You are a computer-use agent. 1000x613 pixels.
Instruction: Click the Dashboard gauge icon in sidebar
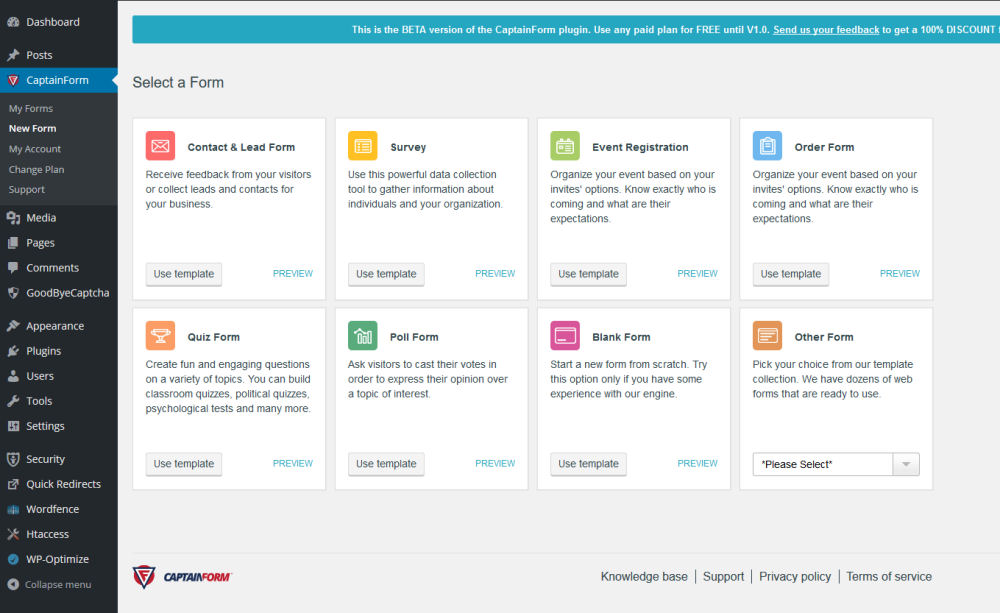click(x=13, y=22)
